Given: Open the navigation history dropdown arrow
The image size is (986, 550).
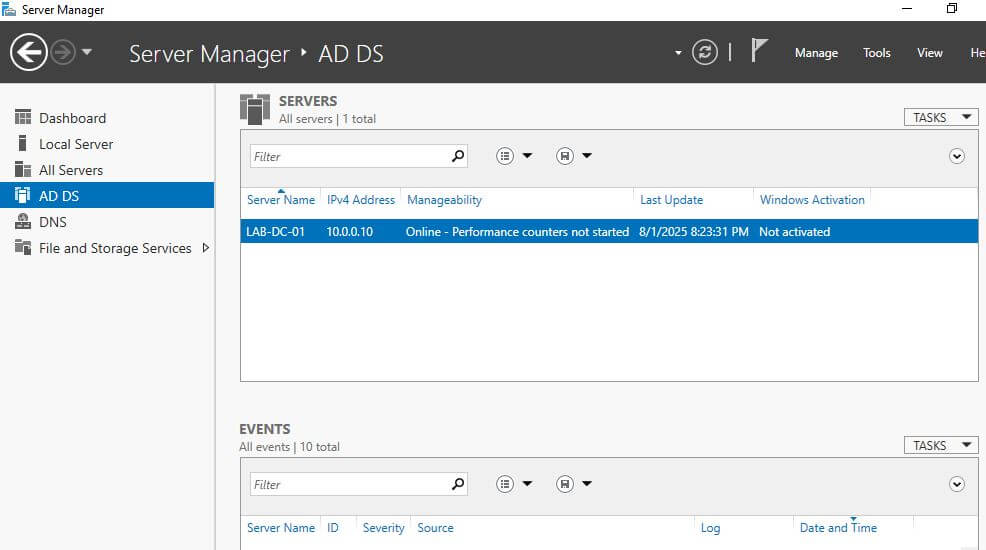Looking at the screenshot, I should (87, 52).
